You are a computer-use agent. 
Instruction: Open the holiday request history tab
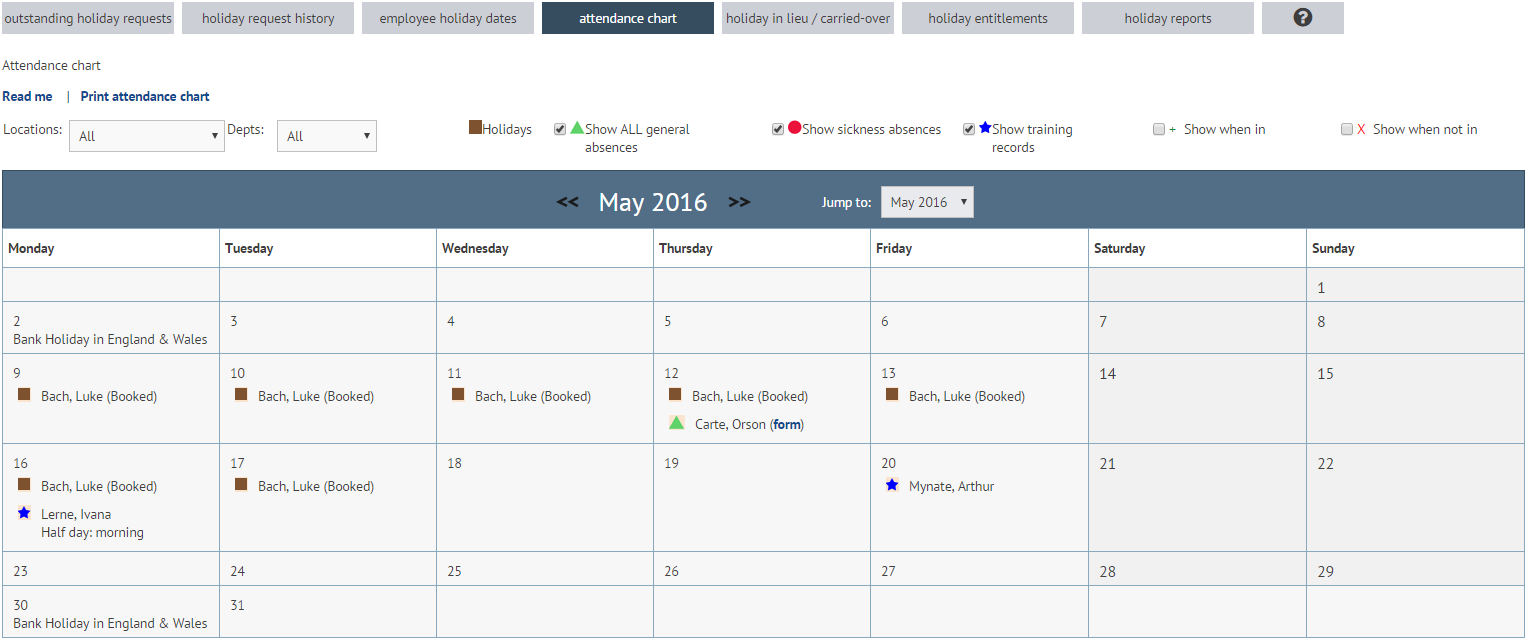pyautogui.click(x=267, y=17)
